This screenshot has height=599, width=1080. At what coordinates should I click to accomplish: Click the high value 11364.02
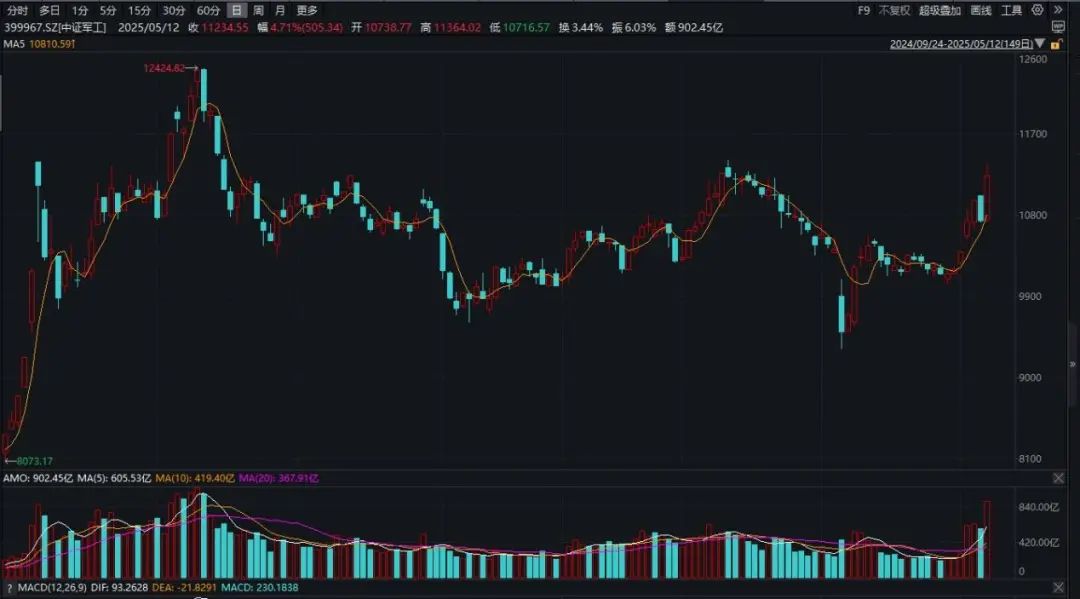point(457,28)
